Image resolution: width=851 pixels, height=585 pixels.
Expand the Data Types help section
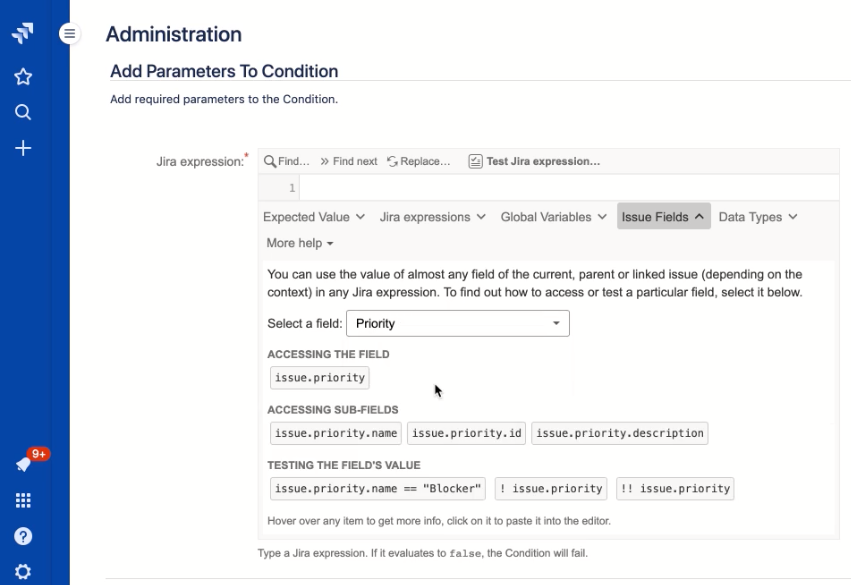click(x=758, y=217)
